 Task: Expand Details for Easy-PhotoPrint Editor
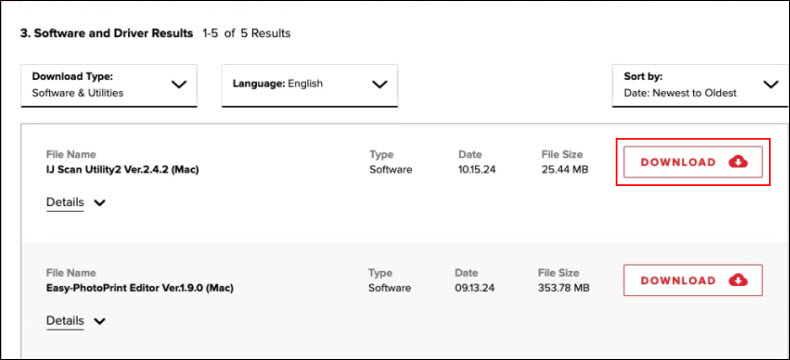[76, 321]
